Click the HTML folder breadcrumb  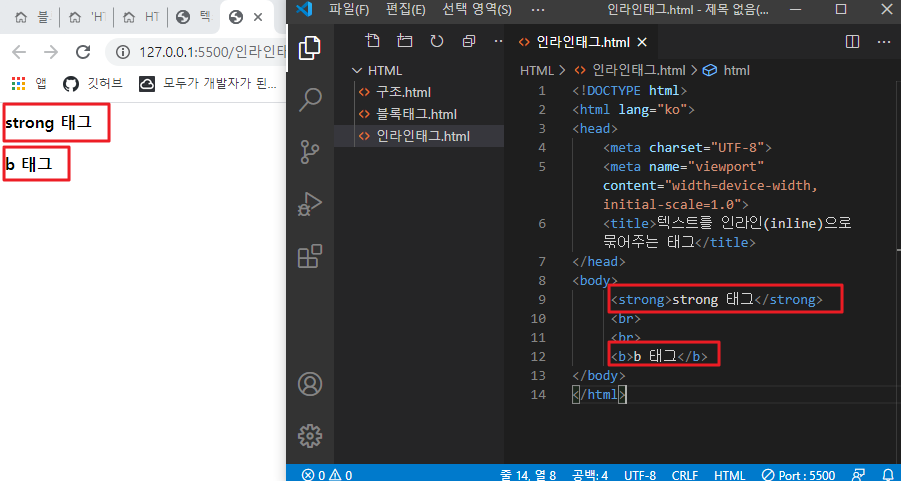pos(538,71)
